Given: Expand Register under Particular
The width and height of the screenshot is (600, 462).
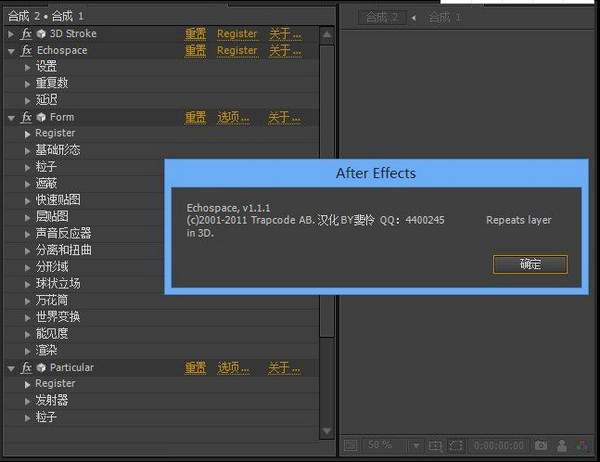Looking at the screenshot, I should point(28,385).
